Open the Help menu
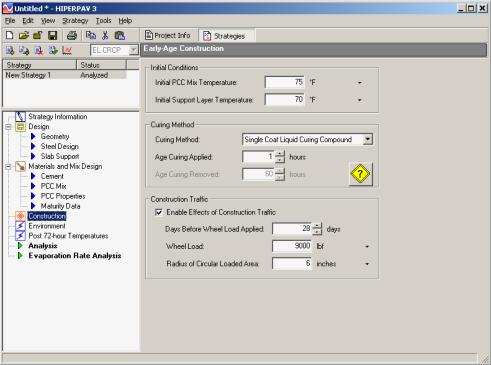Image resolution: width=491 pixels, height=365 pixels. coord(125,21)
